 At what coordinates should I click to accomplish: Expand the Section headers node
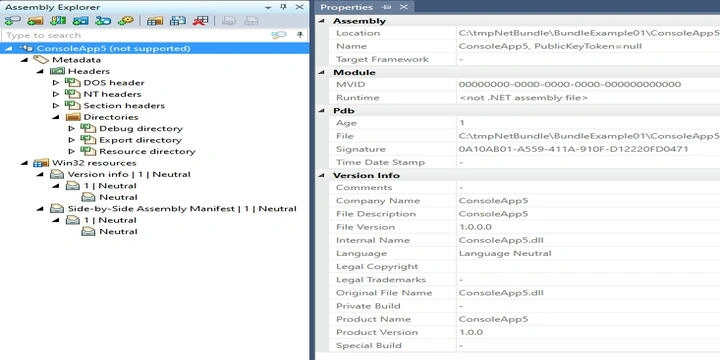(56, 106)
